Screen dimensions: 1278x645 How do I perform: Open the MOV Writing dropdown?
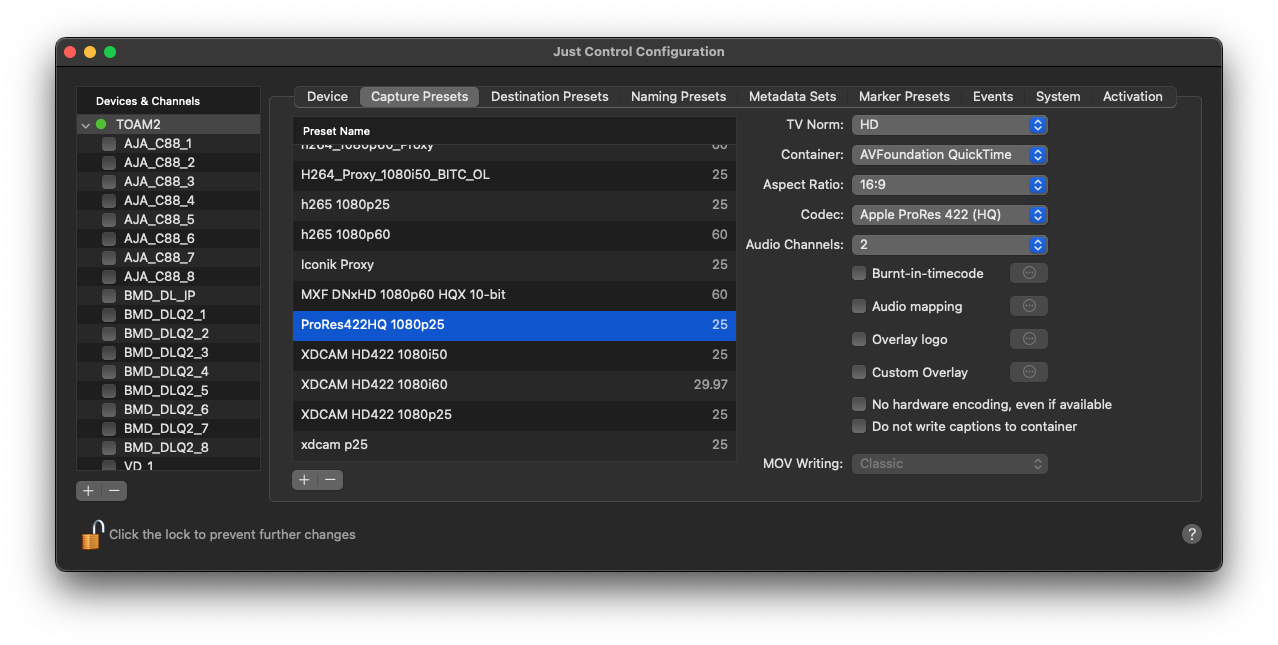(x=949, y=464)
